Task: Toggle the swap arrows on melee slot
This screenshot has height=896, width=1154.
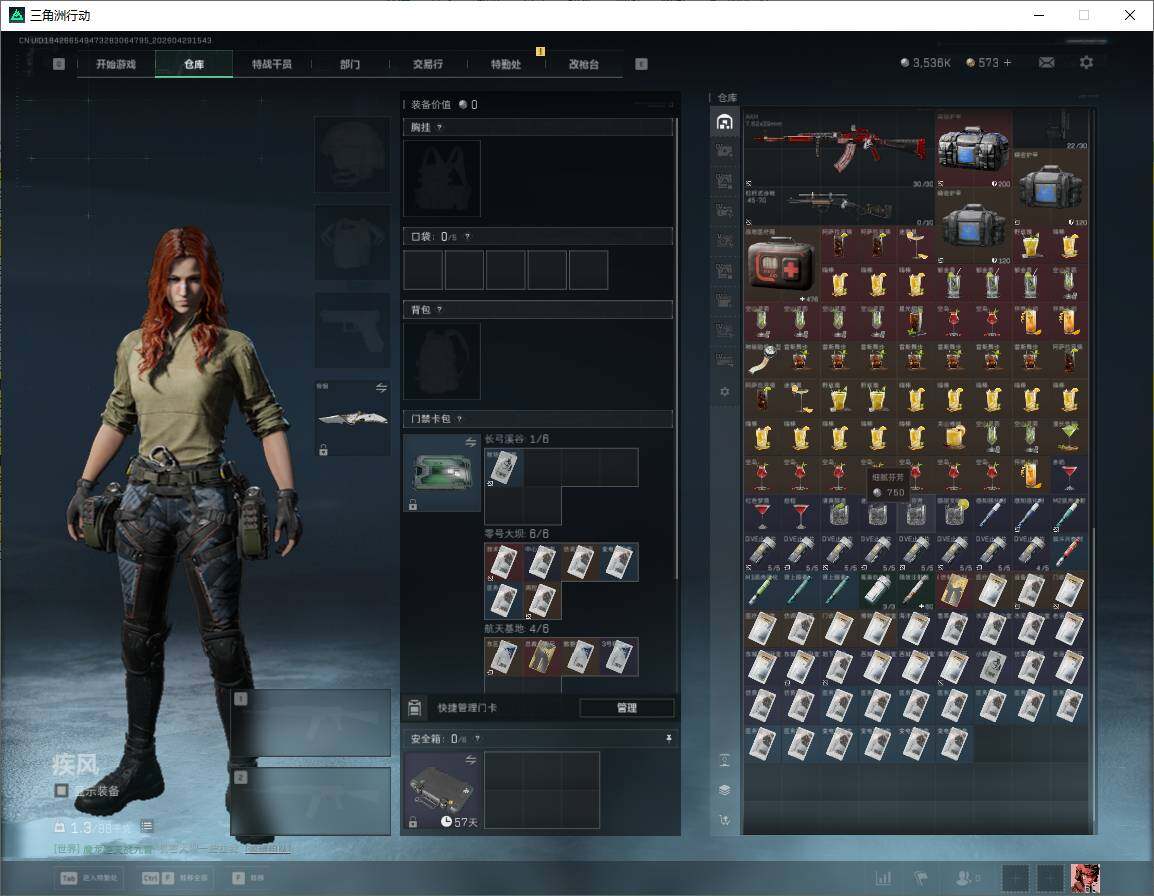Action: tap(381, 388)
